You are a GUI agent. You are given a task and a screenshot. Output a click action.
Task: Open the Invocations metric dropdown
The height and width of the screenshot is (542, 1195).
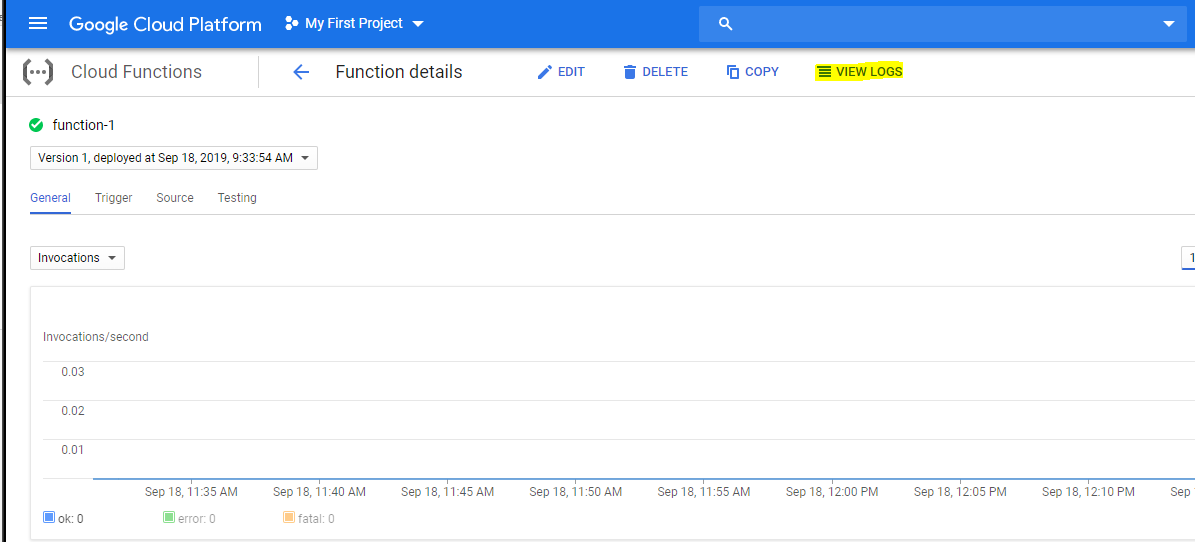coord(77,258)
